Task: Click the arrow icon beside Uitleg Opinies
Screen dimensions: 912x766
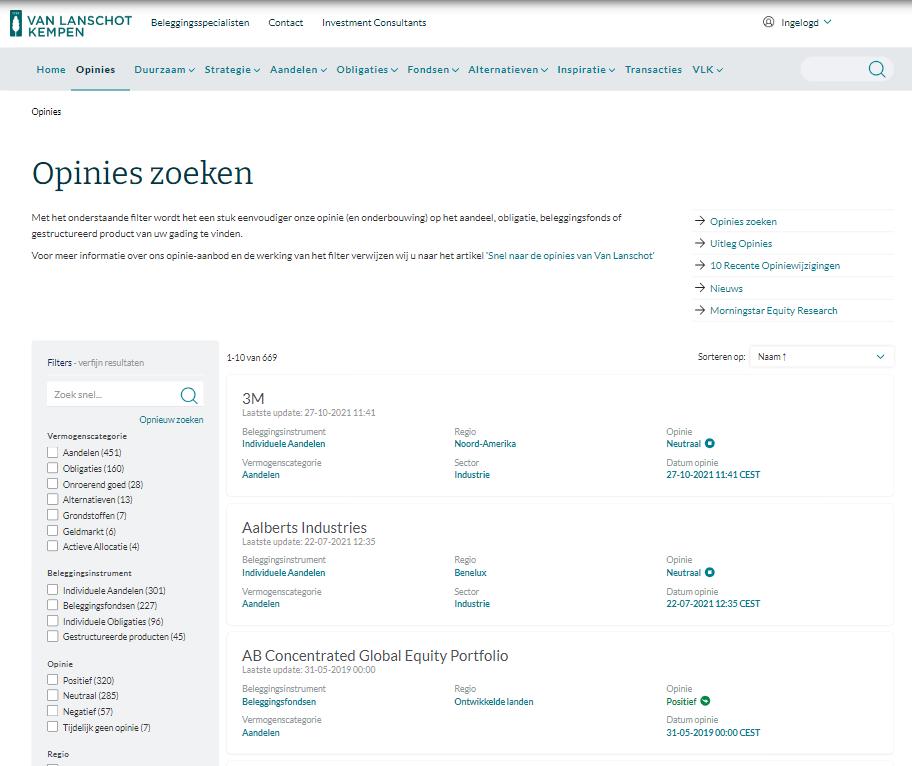Action: point(700,243)
